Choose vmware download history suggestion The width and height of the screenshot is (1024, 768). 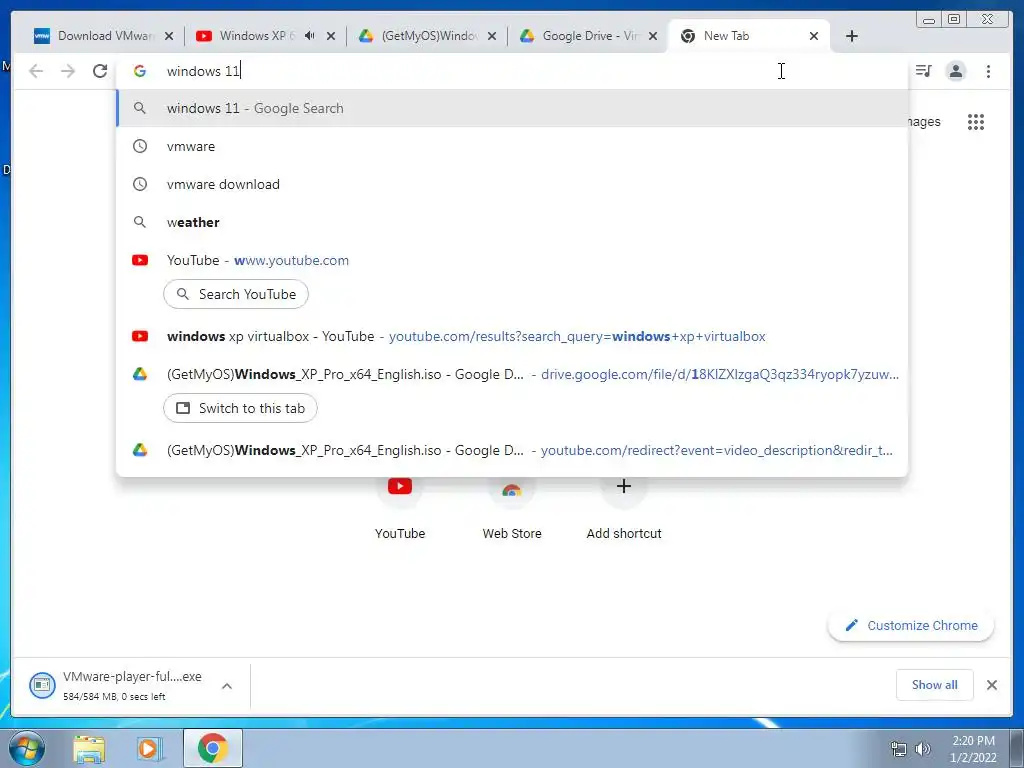click(513, 184)
